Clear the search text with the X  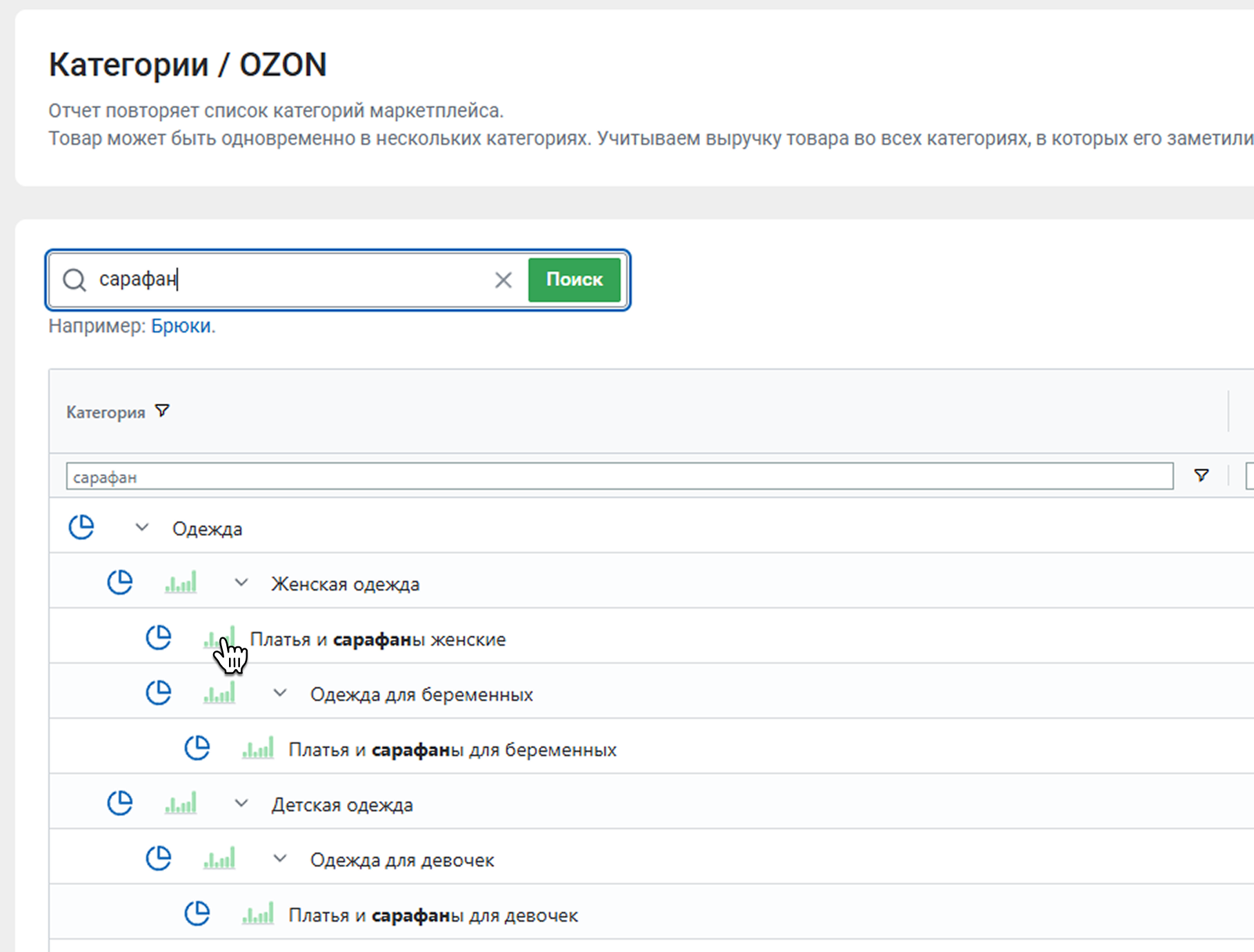[x=504, y=280]
